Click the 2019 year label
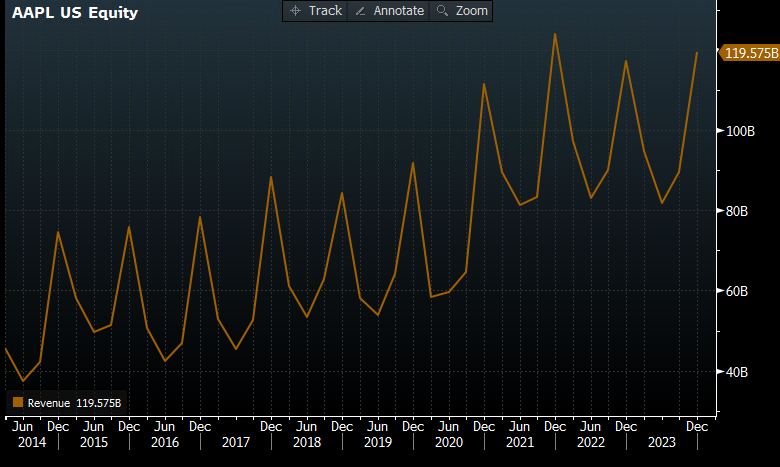This screenshot has height=467, width=780. [x=378, y=442]
